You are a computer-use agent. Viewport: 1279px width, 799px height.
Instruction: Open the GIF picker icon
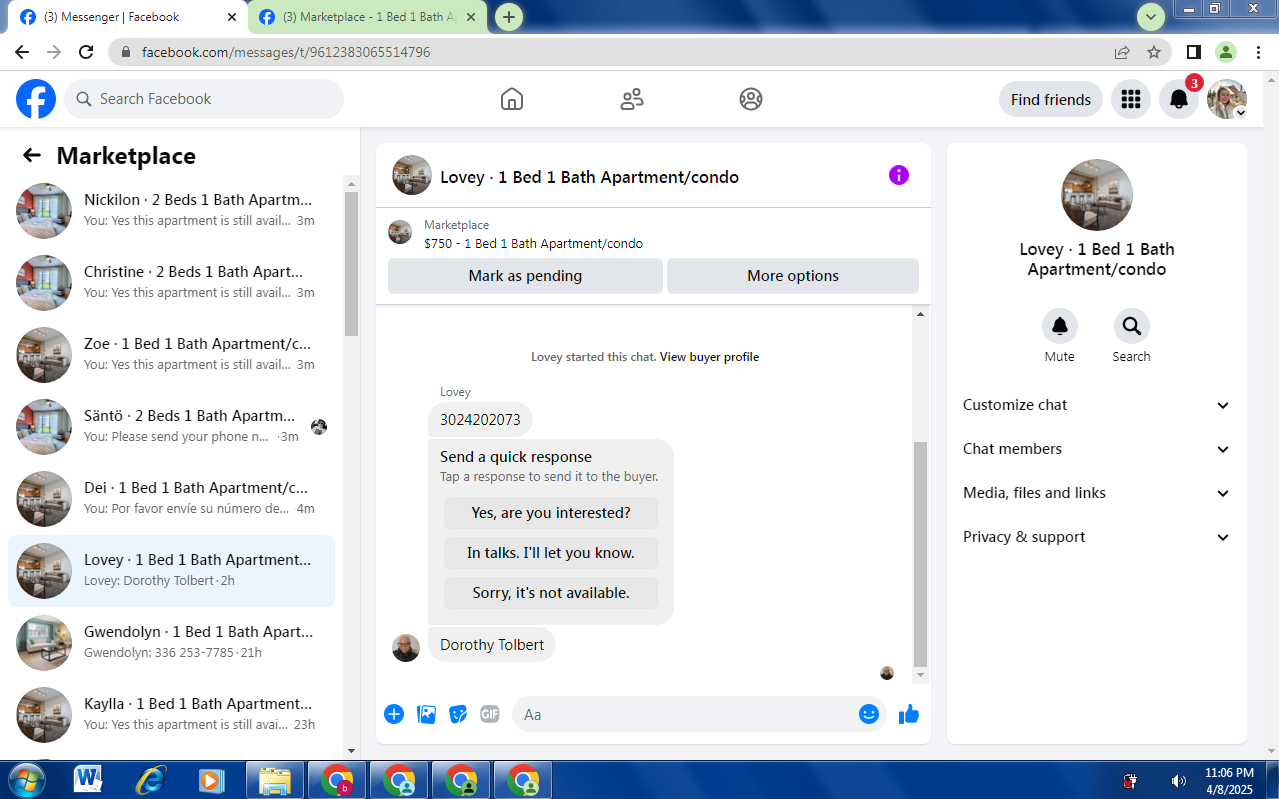(x=490, y=714)
